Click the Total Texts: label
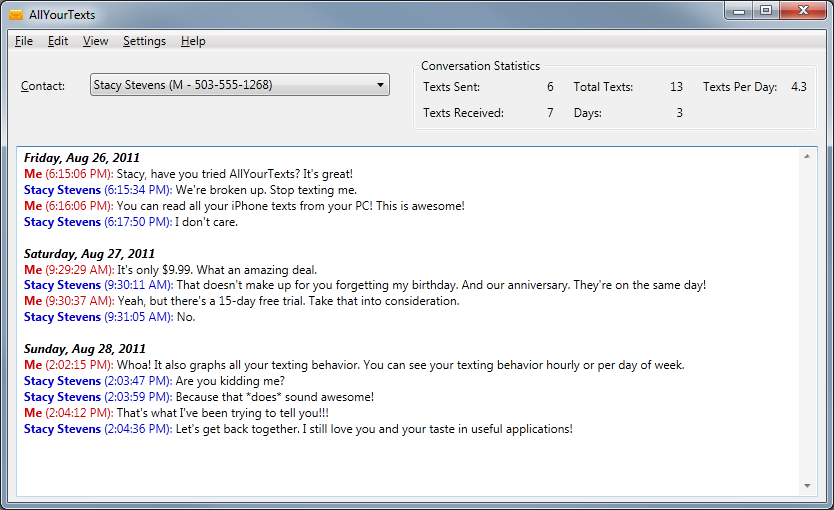The image size is (834, 510). pos(603,87)
